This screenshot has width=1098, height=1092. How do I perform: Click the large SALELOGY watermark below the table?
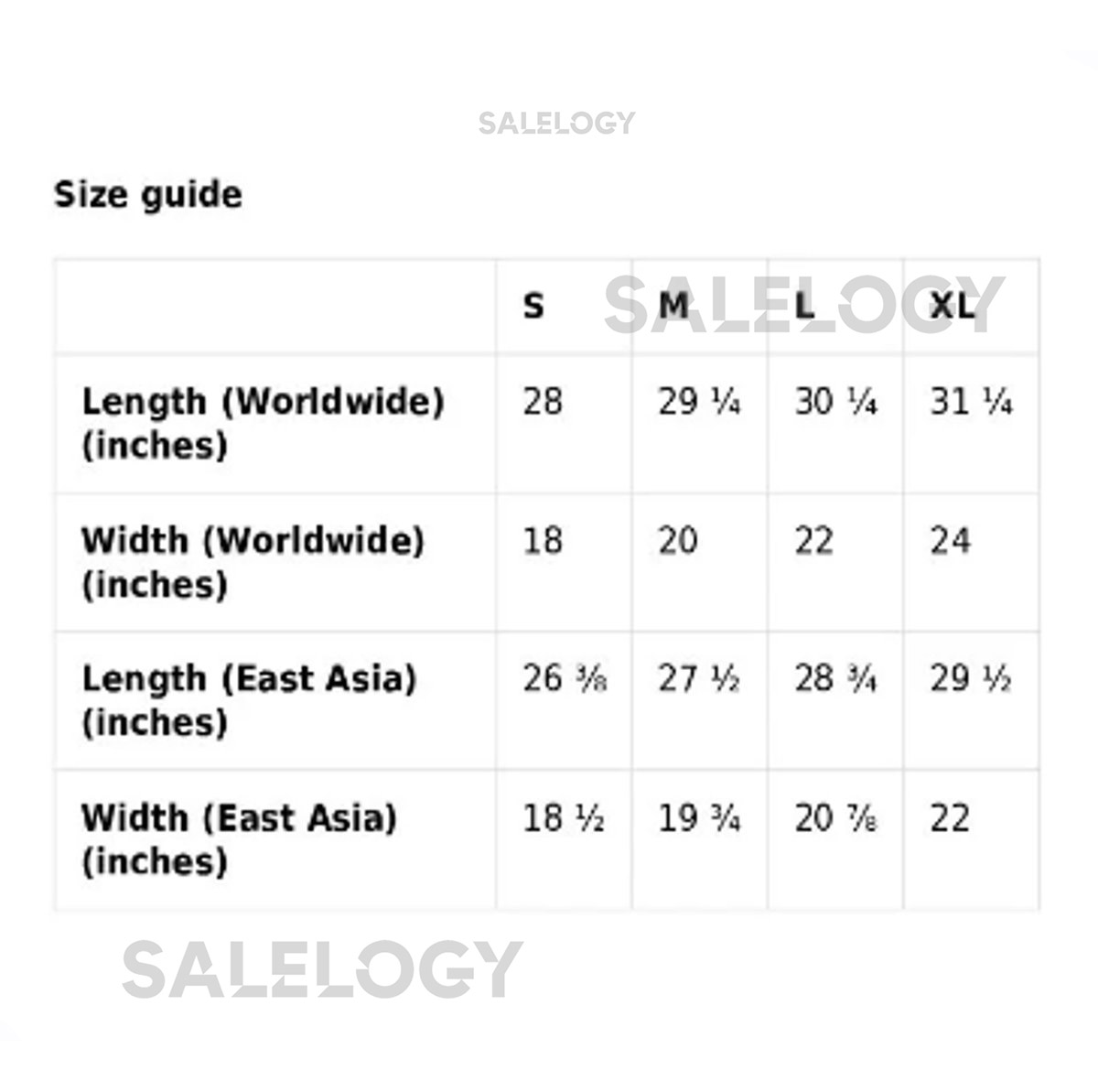point(322,969)
